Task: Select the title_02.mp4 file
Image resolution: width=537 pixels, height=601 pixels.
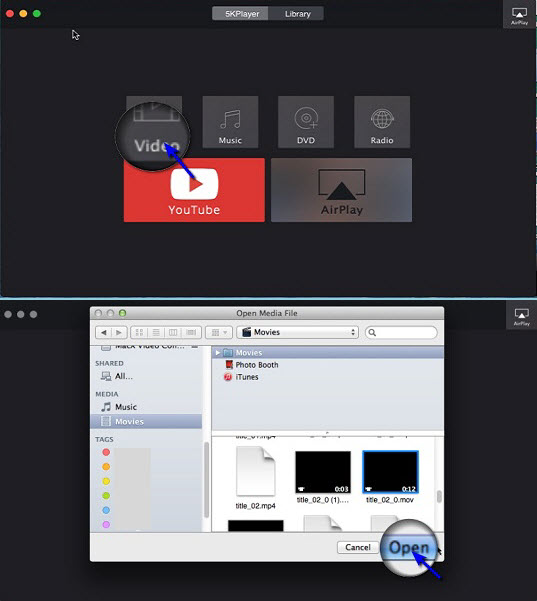Action: tap(256, 478)
